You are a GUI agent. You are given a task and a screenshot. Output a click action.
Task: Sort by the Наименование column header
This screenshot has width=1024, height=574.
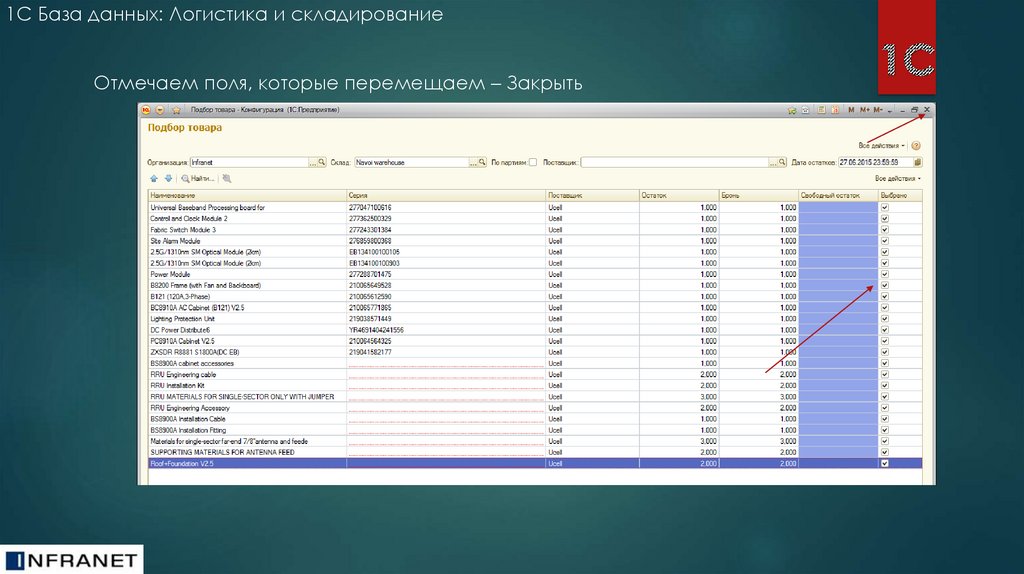[245, 195]
